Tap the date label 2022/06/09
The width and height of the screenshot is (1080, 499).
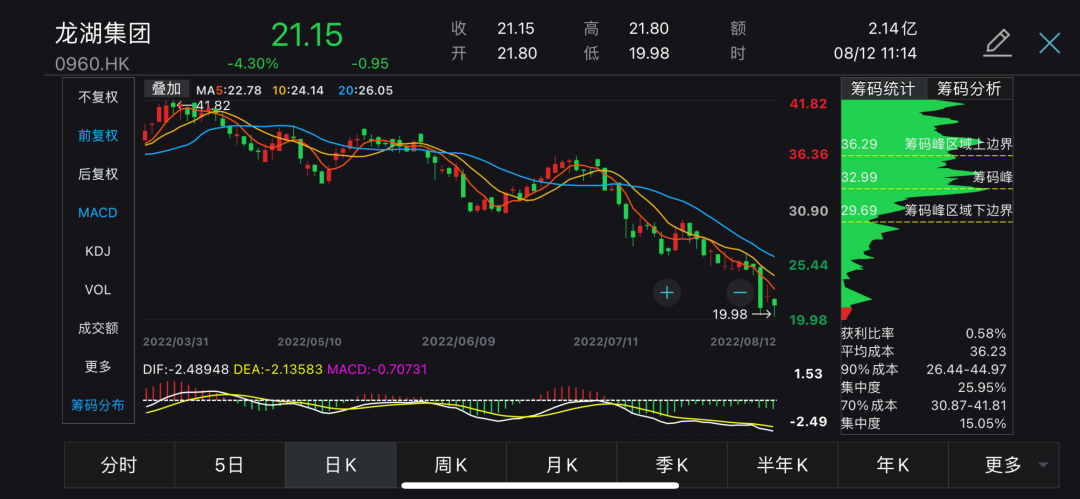(459, 341)
